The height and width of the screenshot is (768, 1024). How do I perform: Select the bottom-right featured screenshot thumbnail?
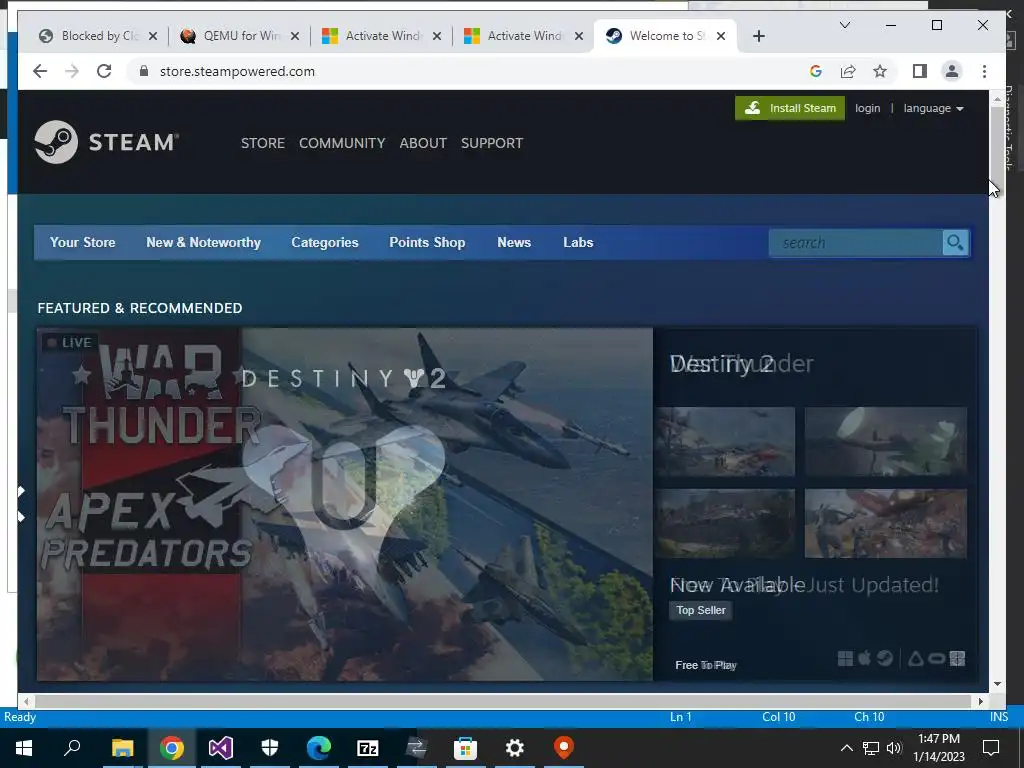886,523
